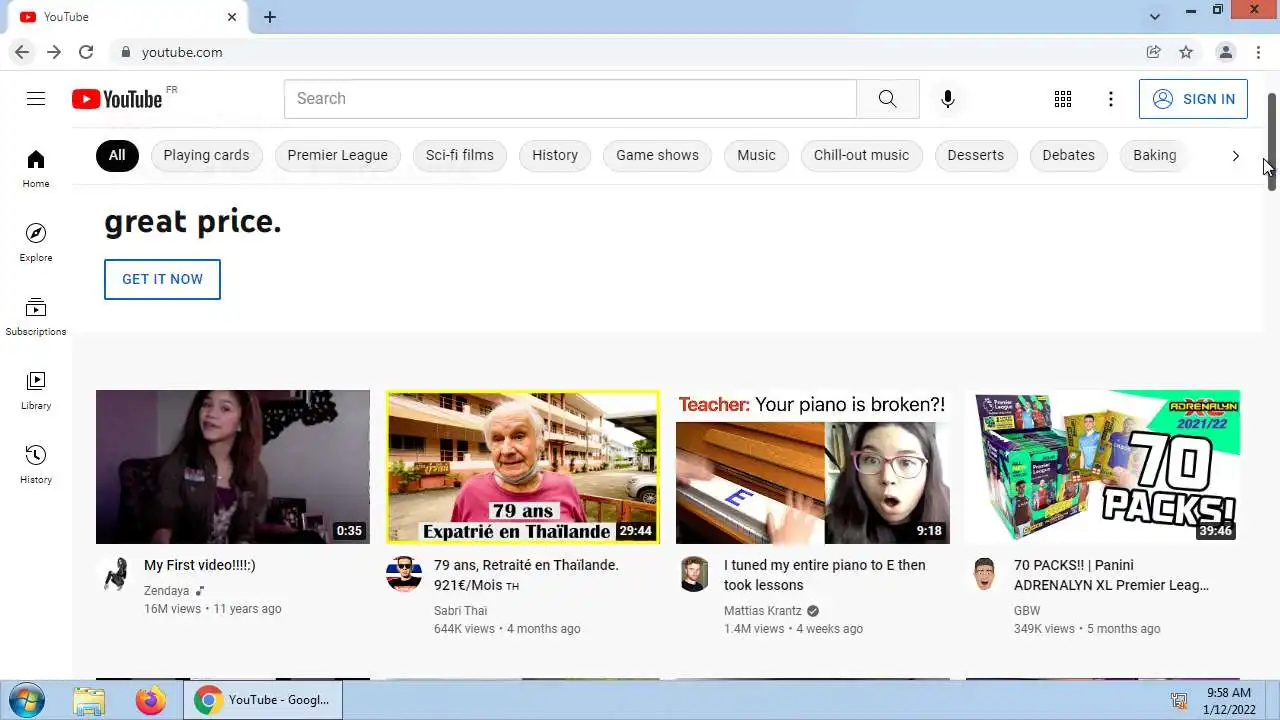The width and height of the screenshot is (1280, 720).
Task: Launch Firefox from taskbar
Action: click(x=151, y=700)
